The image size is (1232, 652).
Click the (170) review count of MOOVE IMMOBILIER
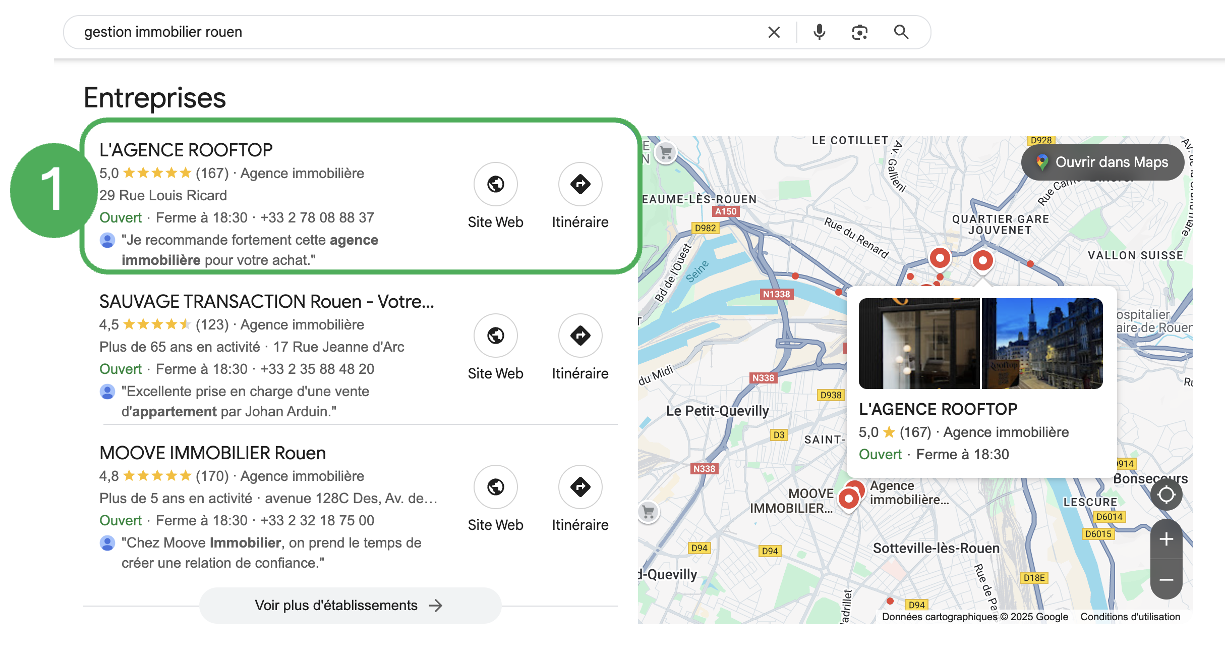(212, 476)
